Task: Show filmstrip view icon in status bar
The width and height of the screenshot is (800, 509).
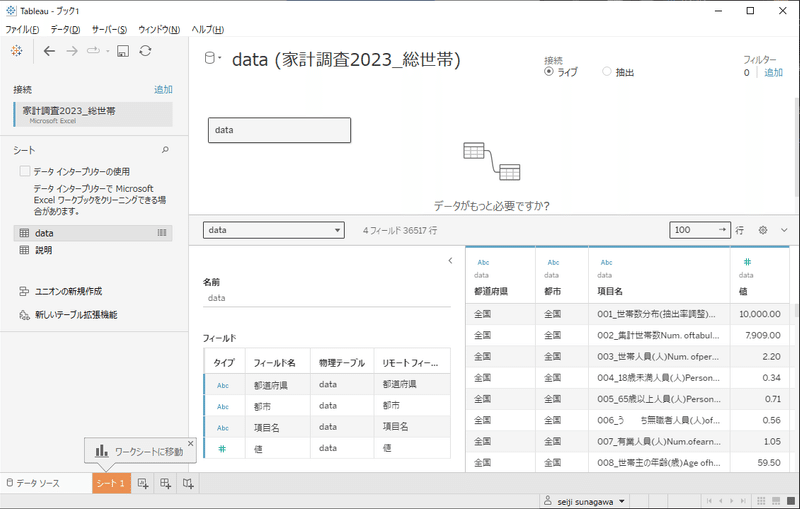Action: tap(776, 501)
